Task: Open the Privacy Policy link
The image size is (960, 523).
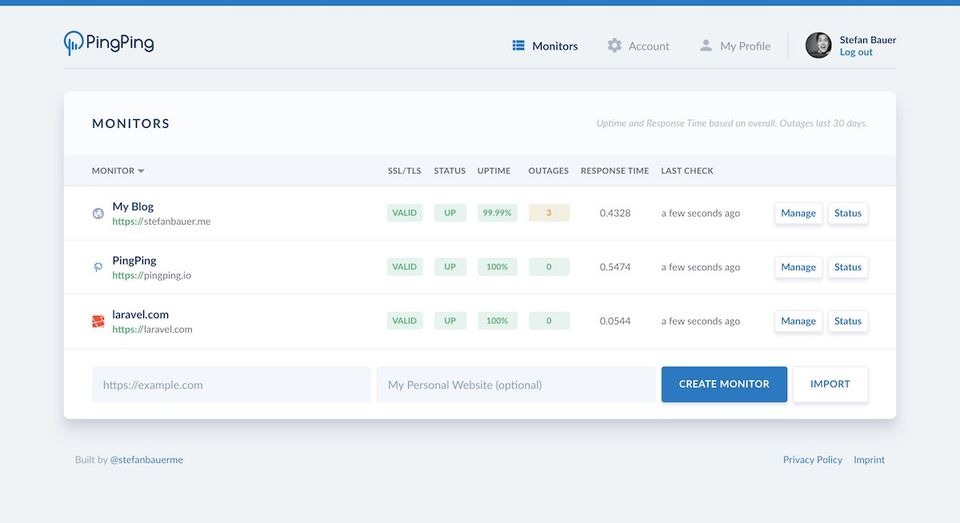Action: 812,459
